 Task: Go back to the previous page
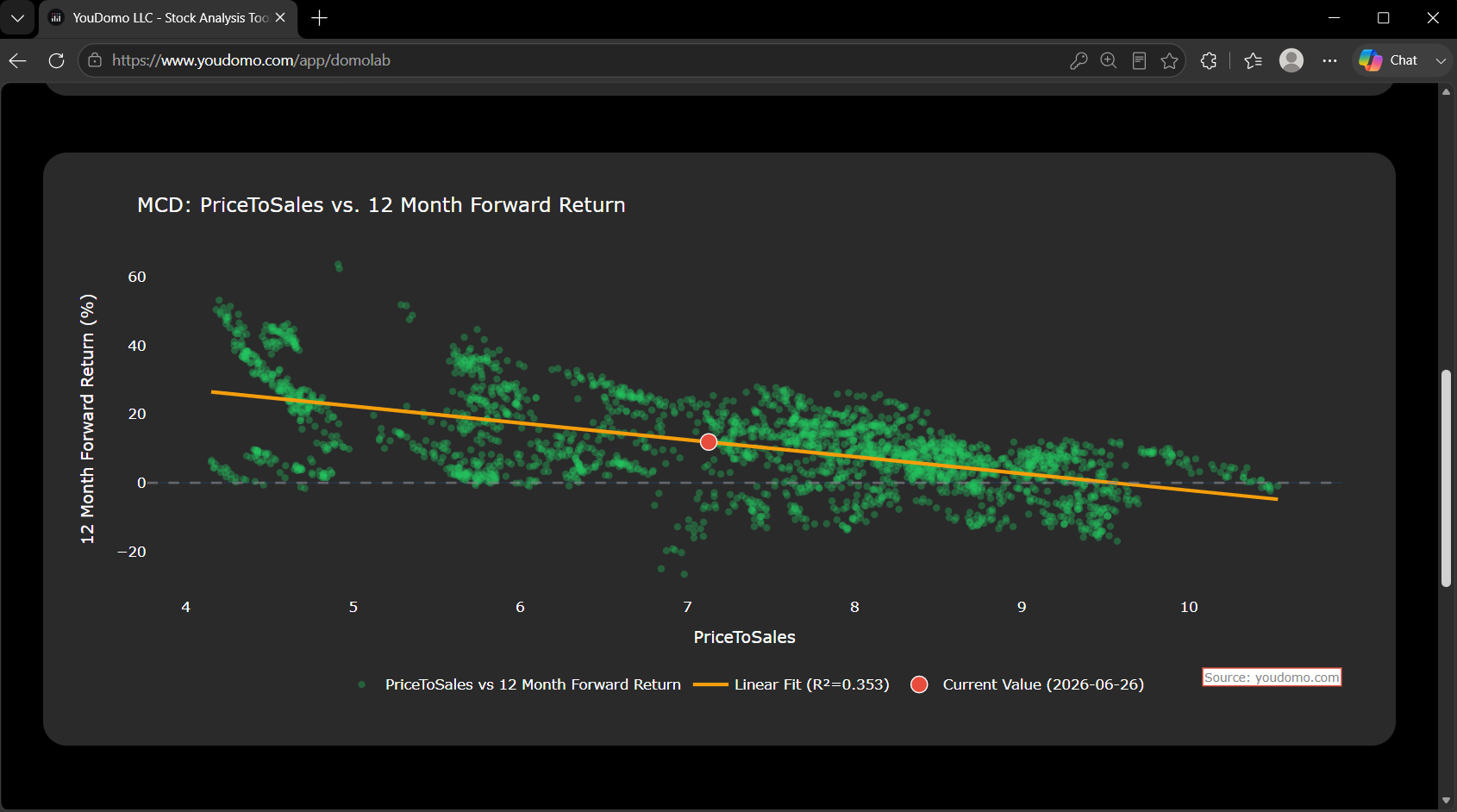click(18, 60)
